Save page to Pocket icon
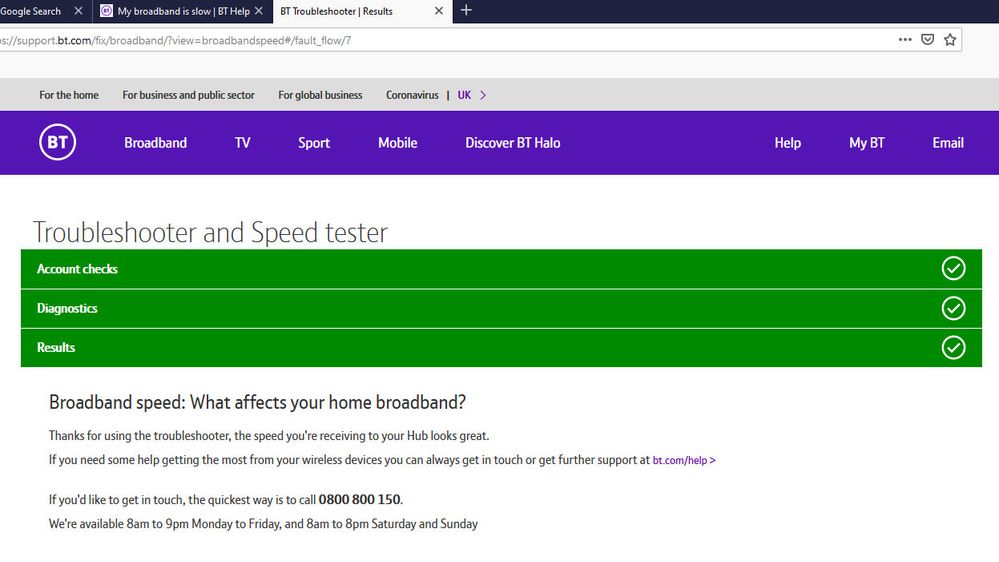The height and width of the screenshot is (562, 999). (928, 40)
